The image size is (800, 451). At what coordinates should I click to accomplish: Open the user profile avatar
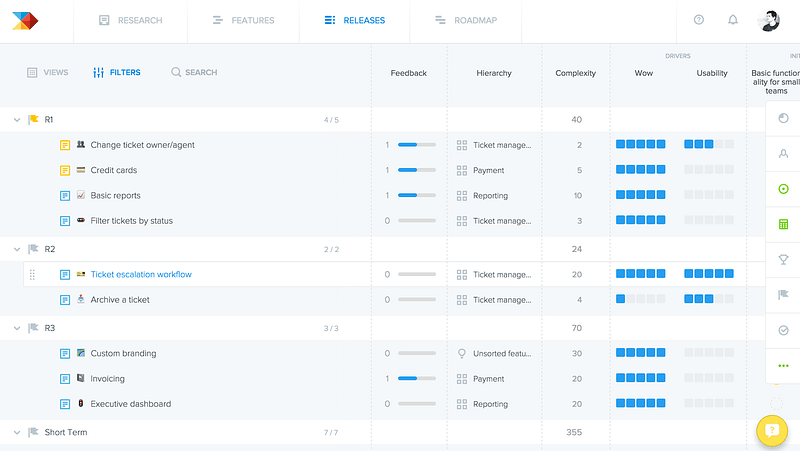click(x=768, y=20)
